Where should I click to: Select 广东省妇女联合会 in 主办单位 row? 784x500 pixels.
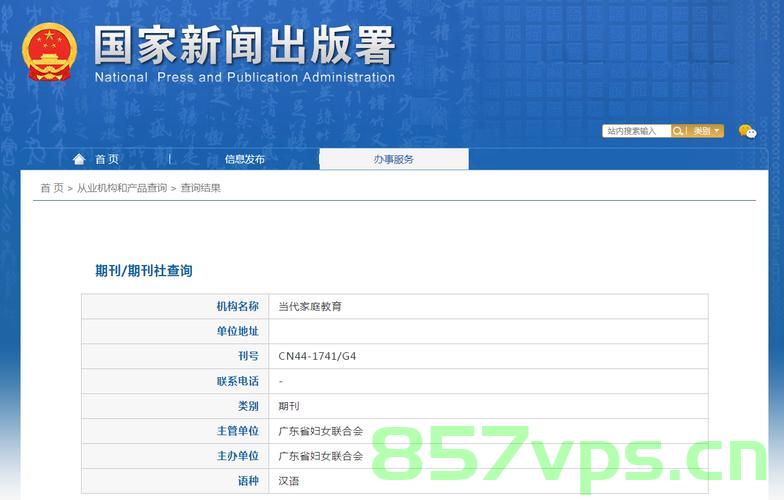click(320, 456)
